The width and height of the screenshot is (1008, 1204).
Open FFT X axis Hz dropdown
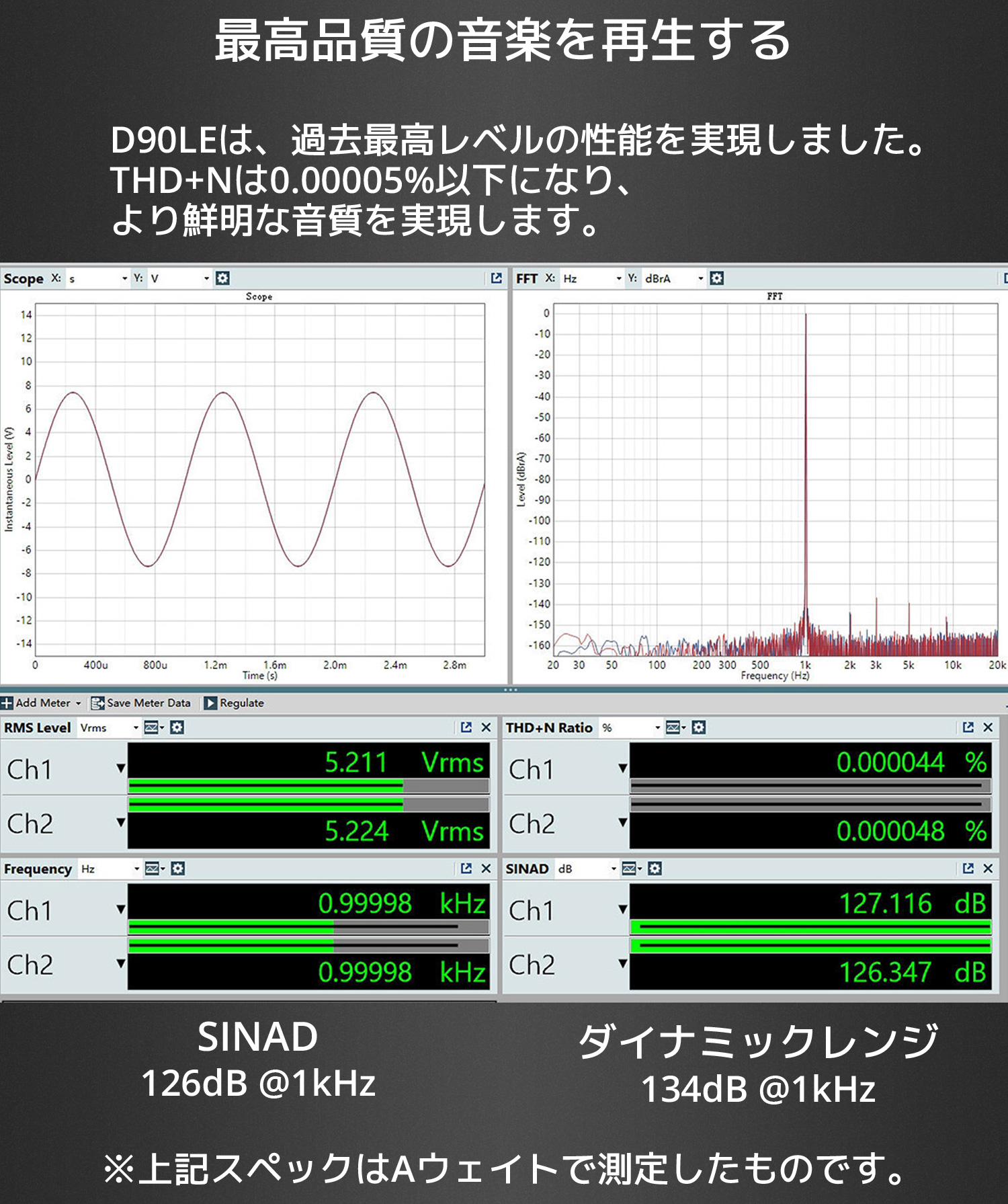(592, 278)
